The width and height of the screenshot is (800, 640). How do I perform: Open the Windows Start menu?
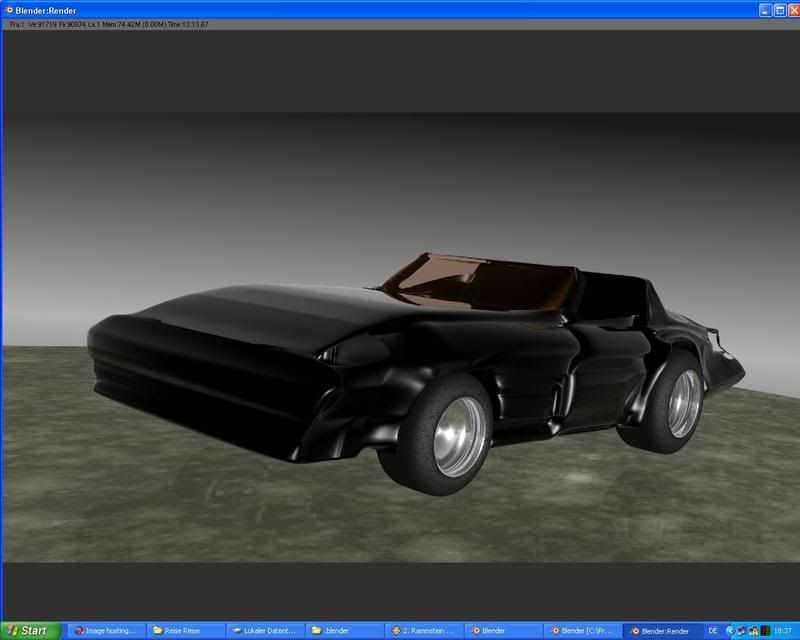27,631
